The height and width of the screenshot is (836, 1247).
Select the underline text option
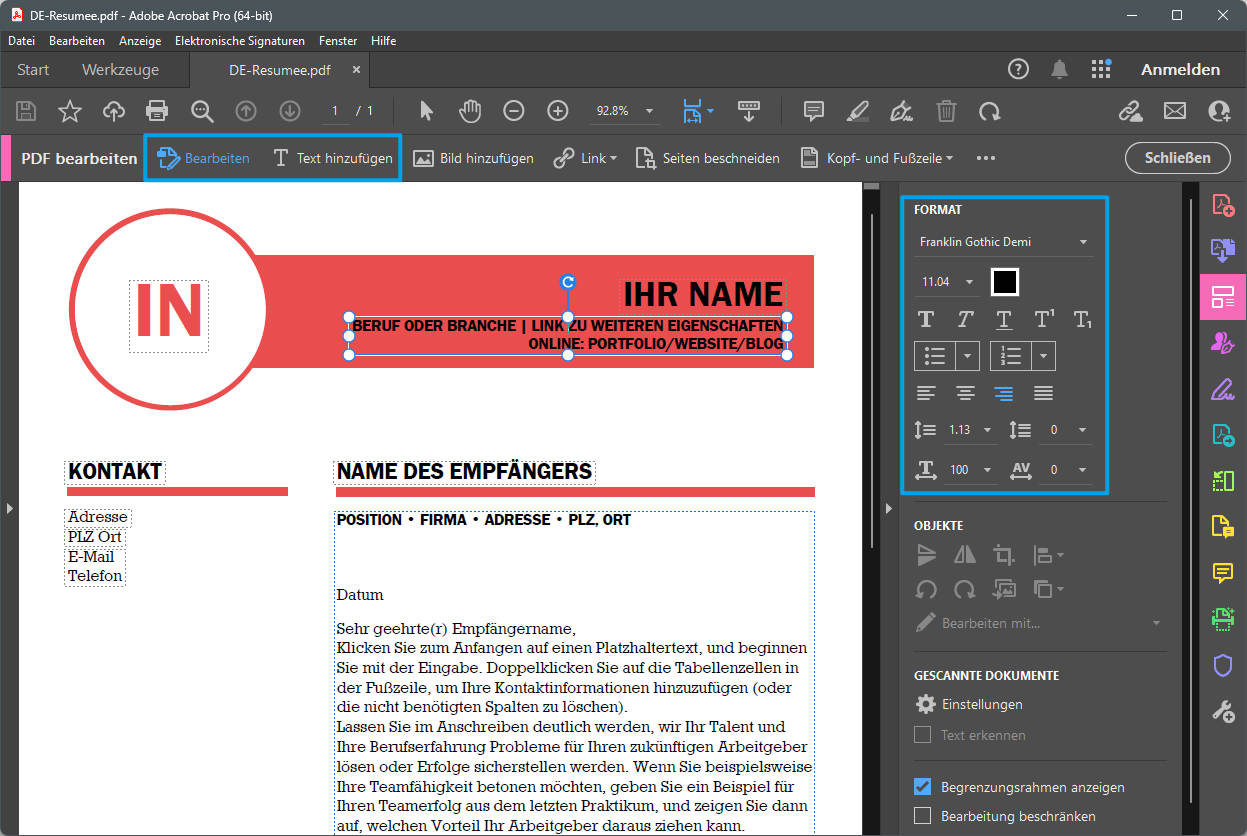[x=1003, y=319]
